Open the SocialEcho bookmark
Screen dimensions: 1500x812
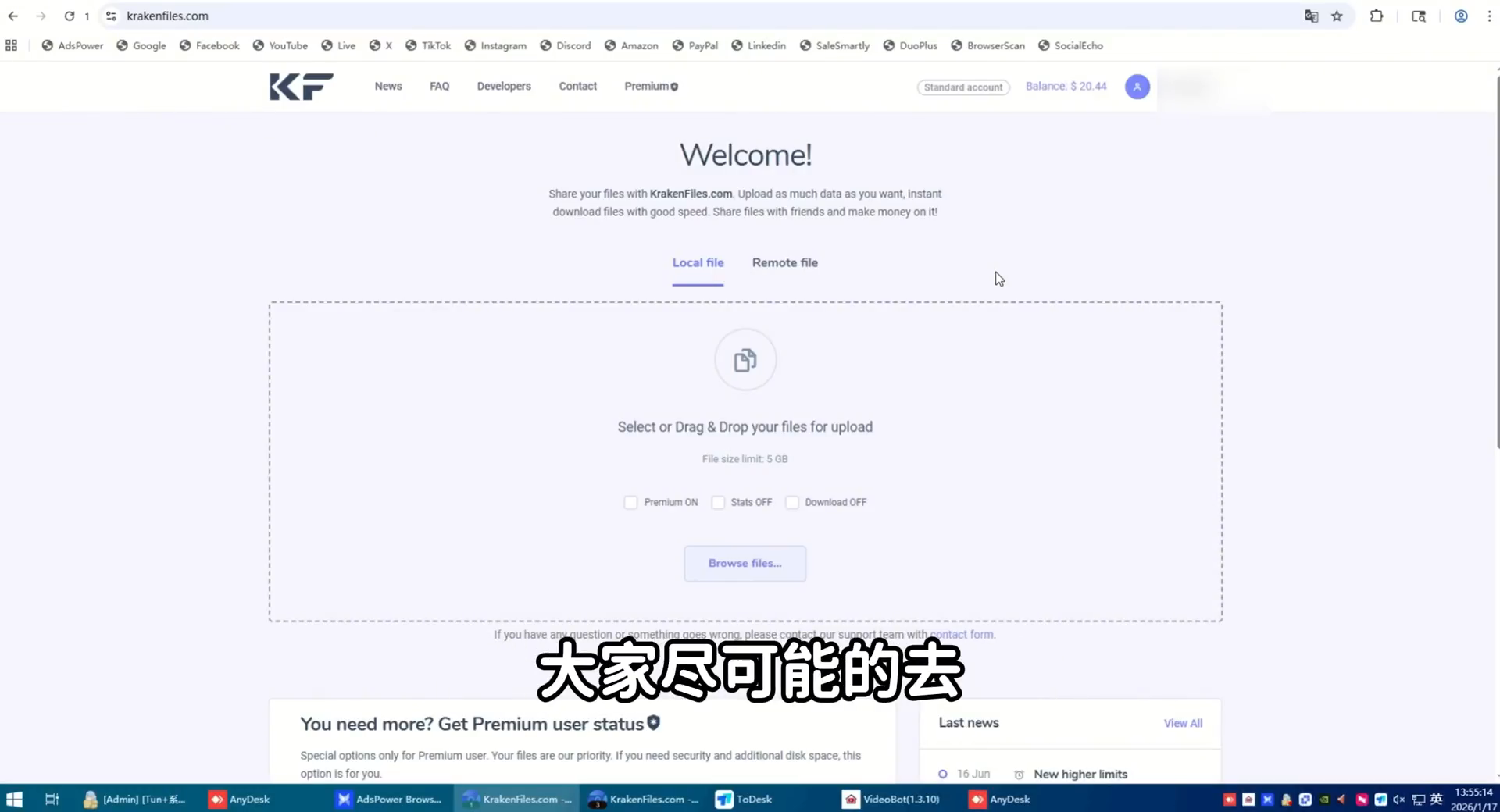[1071, 45]
